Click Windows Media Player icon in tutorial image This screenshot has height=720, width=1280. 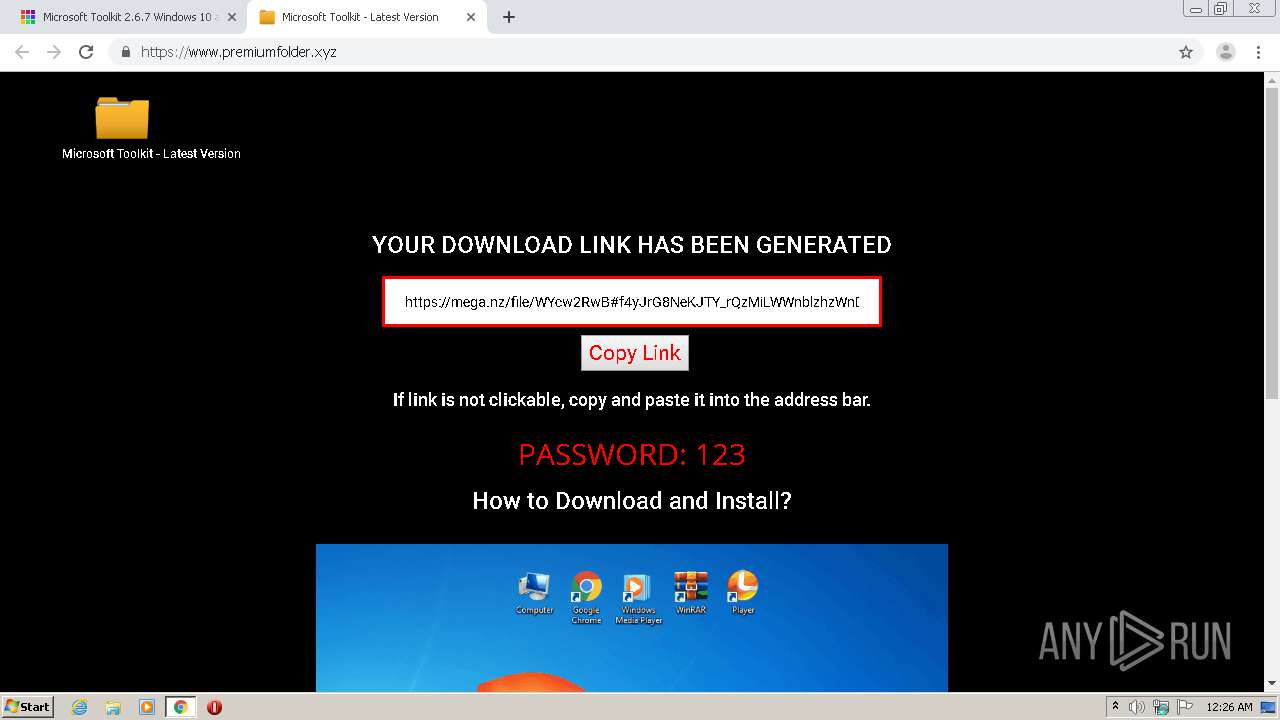(638, 598)
